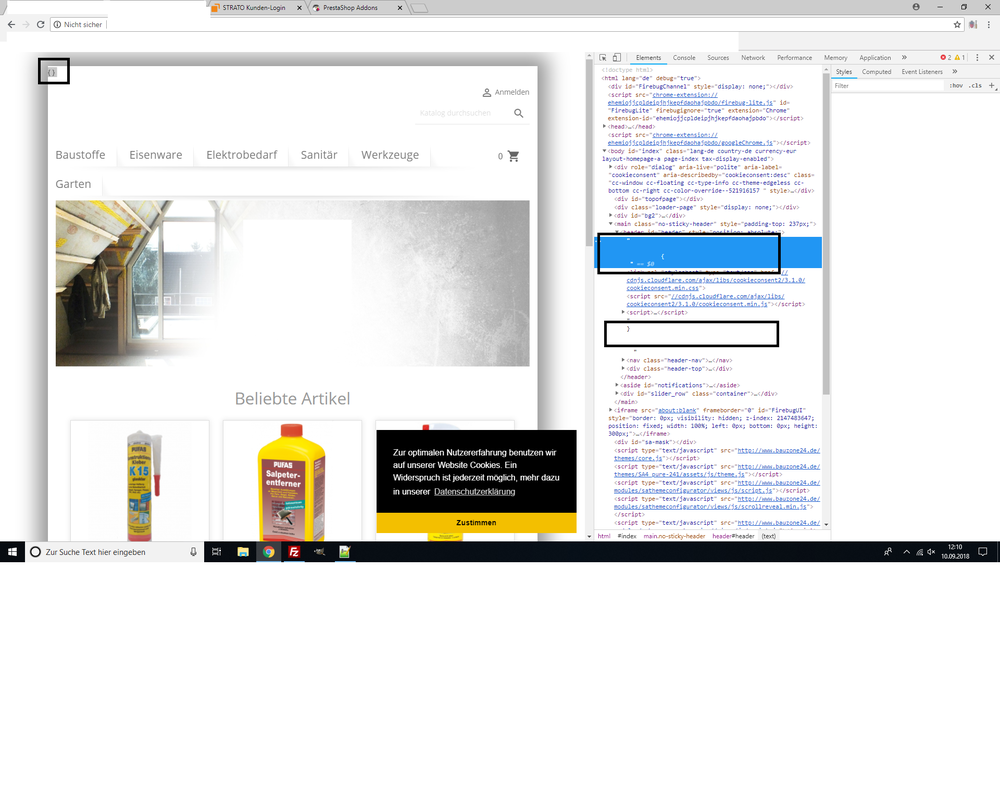Image resolution: width=1000 pixels, height=785 pixels.
Task: Launch FileZilla from the taskbar
Action: point(293,551)
